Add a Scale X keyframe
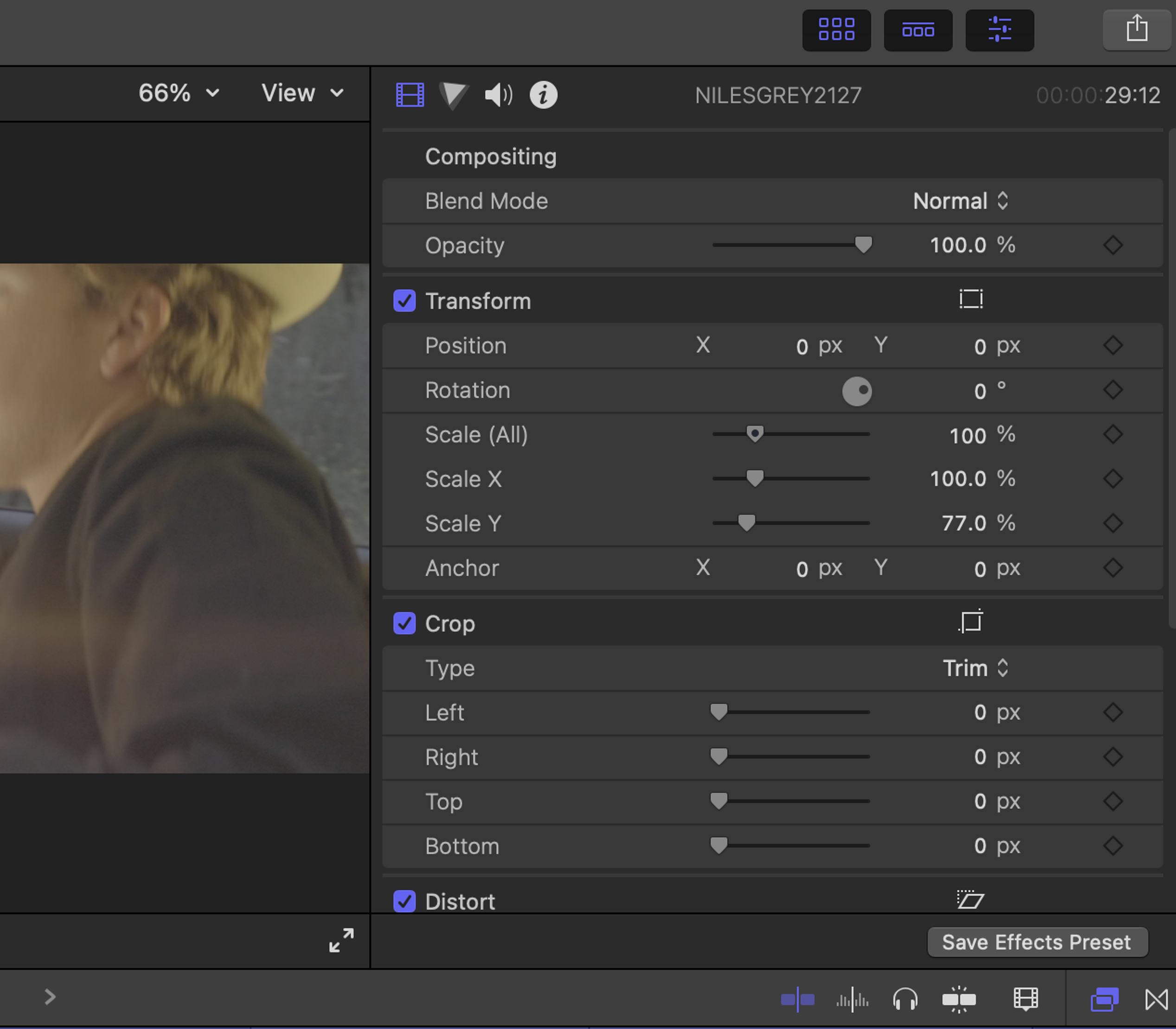 [1112, 479]
